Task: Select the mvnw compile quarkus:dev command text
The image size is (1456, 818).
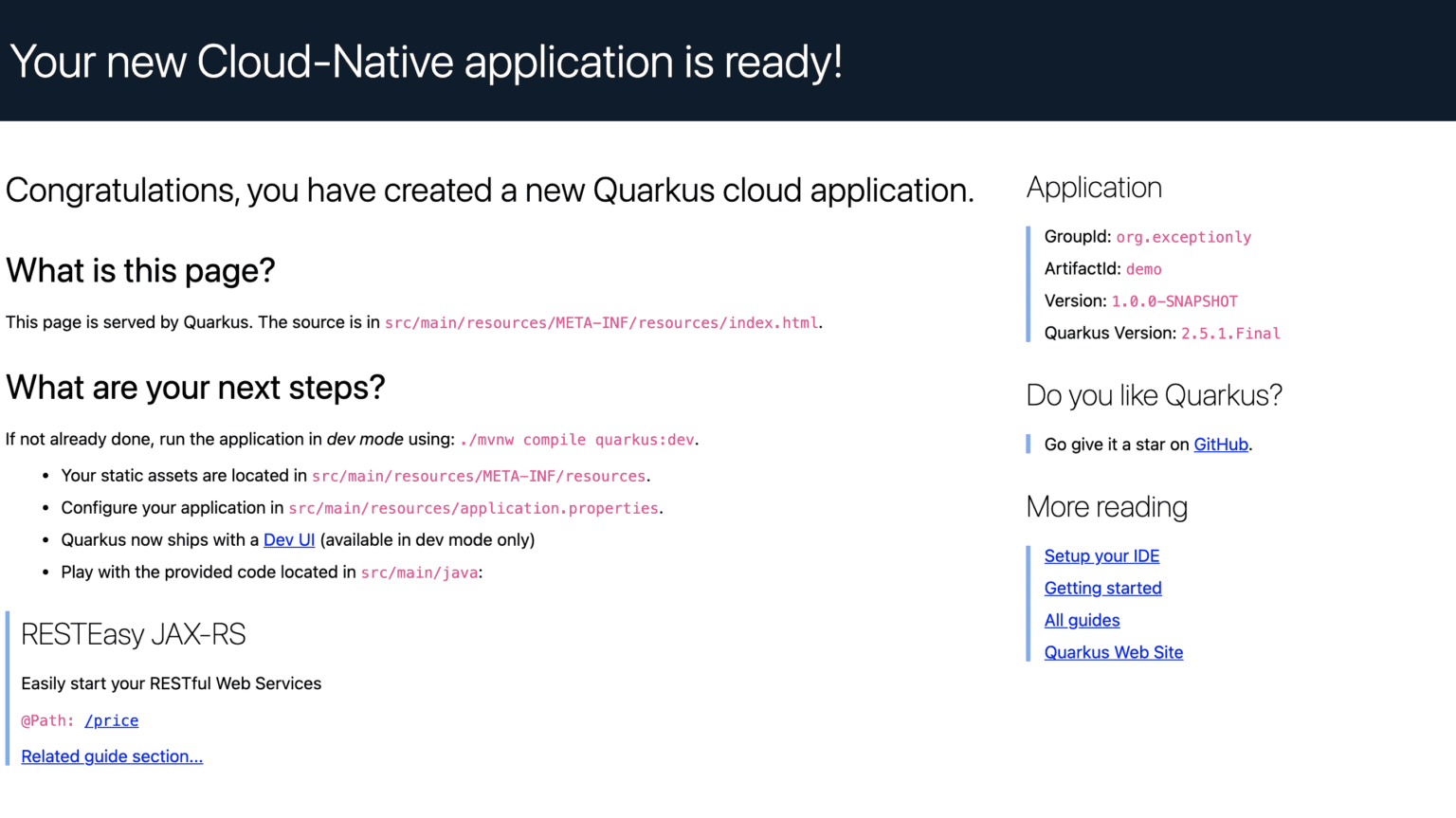Action: 578,439
